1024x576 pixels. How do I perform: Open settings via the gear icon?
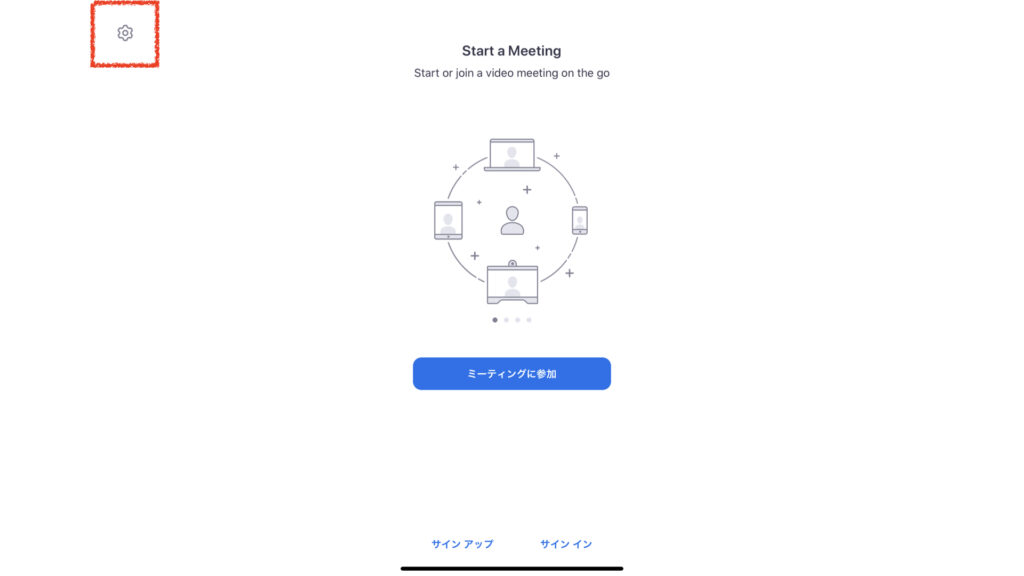click(x=125, y=33)
